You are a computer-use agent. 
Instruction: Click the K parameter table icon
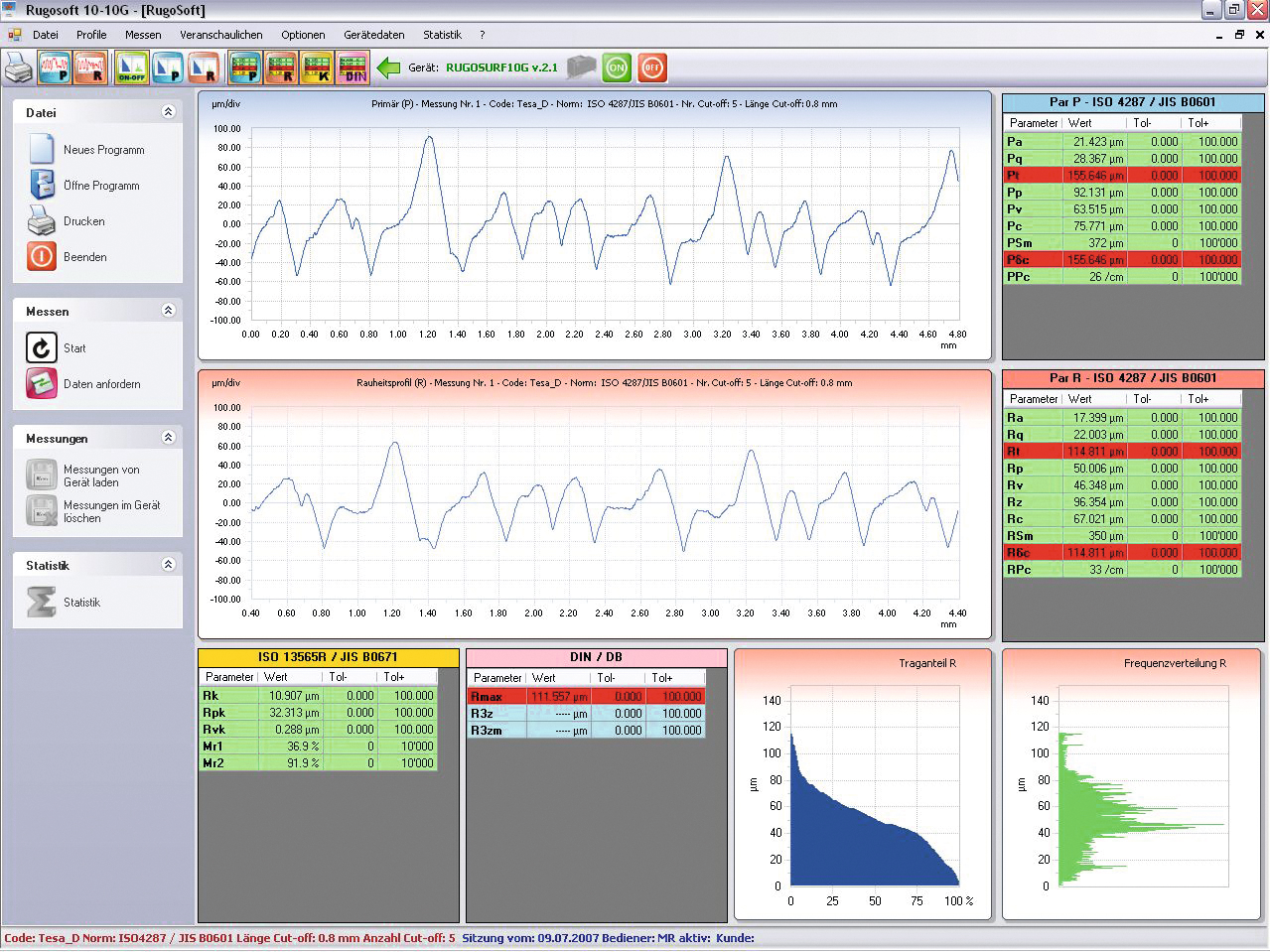317,68
